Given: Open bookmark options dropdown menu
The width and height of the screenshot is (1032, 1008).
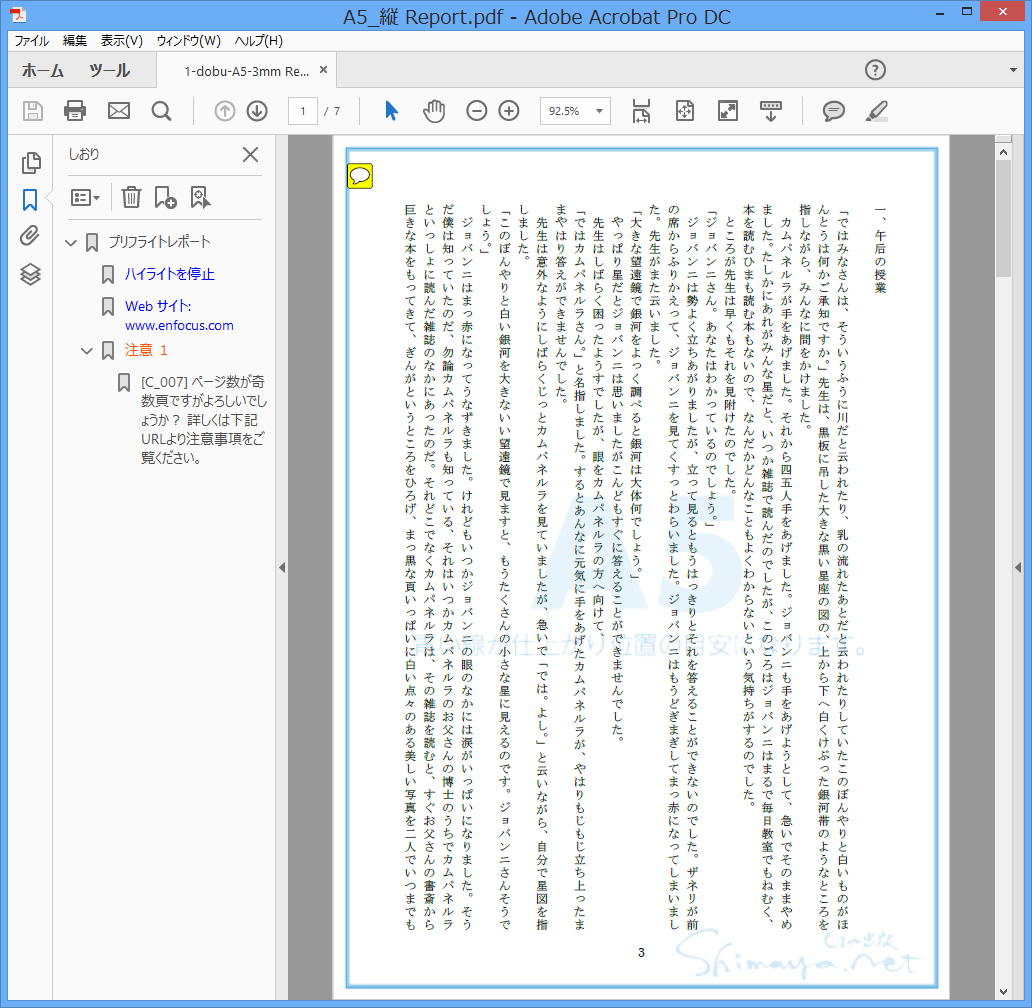Looking at the screenshot, I should click(x=85, y=197).
